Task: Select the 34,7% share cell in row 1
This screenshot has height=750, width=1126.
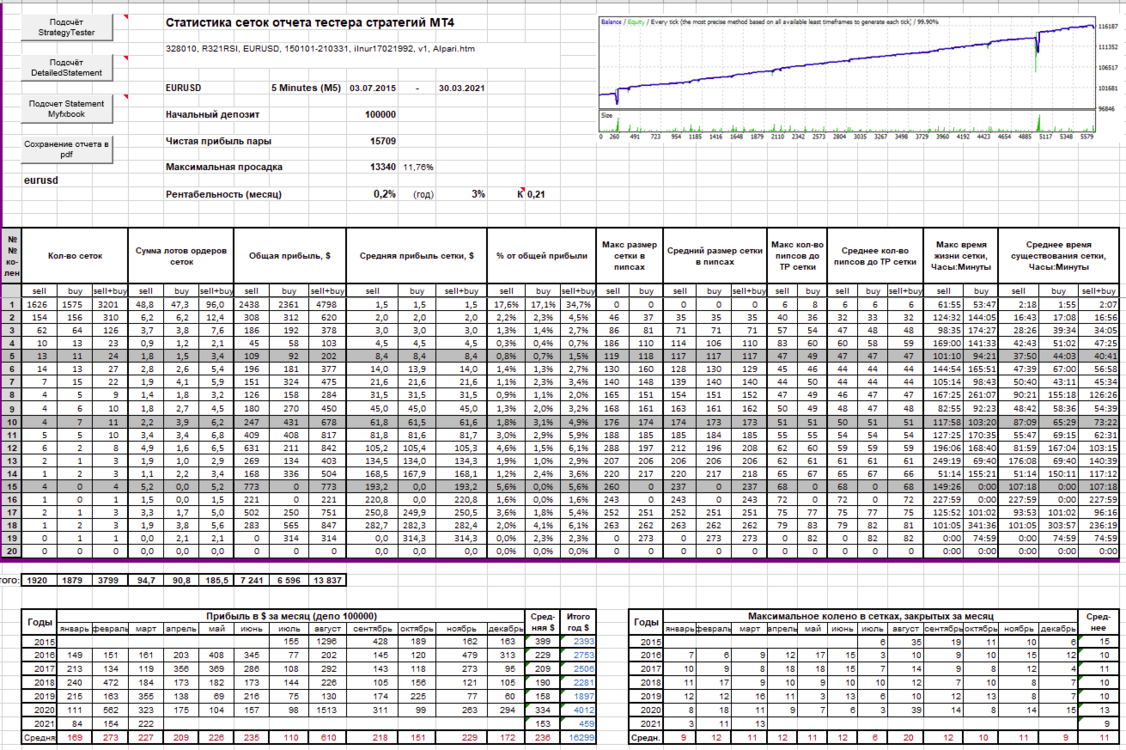Action: pyautogui.click(x=578, y=305)
